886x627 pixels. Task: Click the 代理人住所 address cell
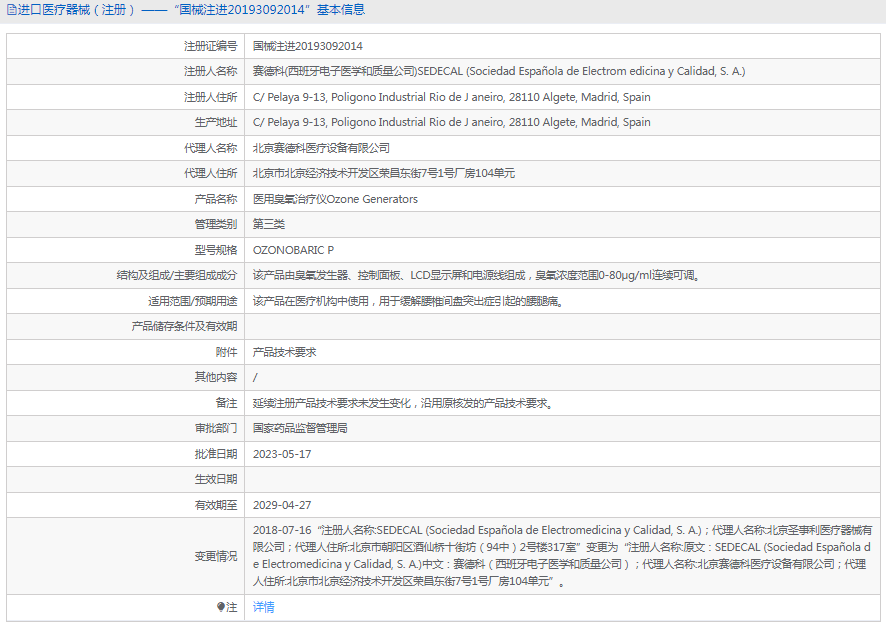click(384, 173)
